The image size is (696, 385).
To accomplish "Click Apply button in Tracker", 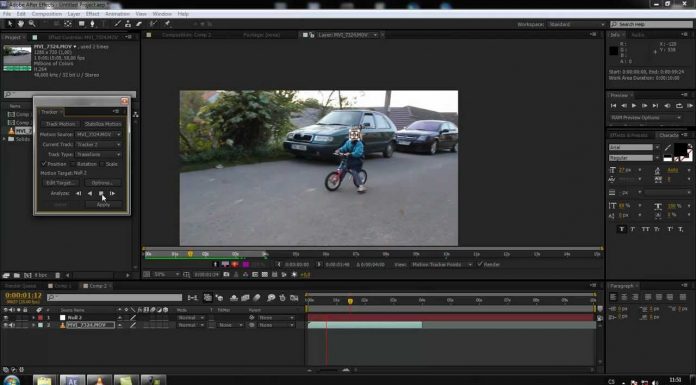I will point(103,205).
